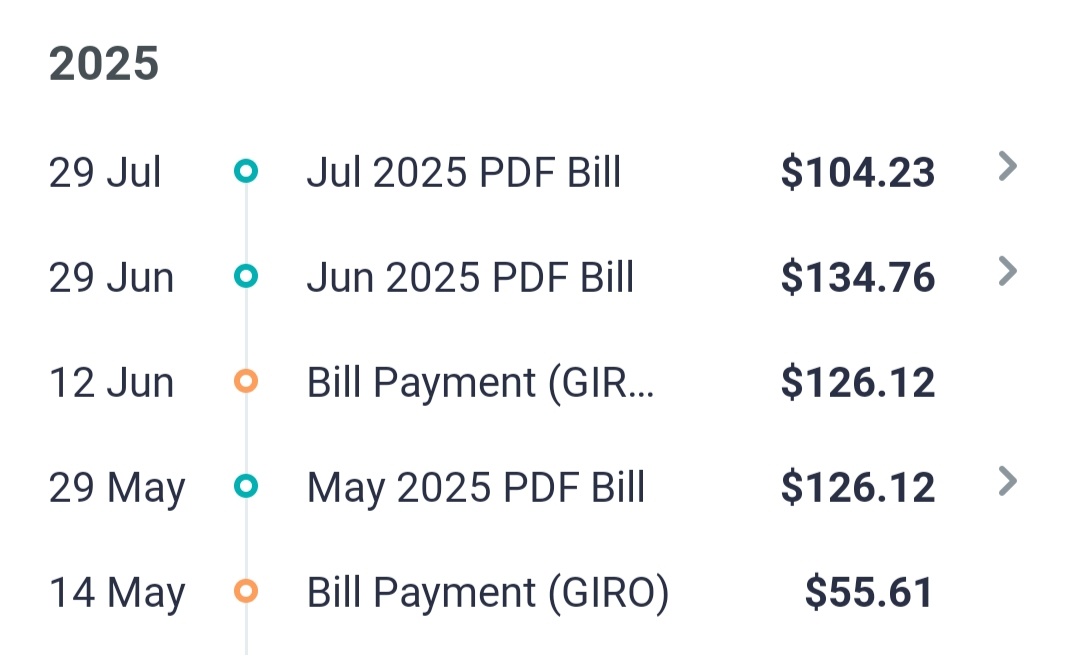Screen dimensions: 1080x655
Task: Click the orange dot for 12 Jun
Action: [x=246, y=381]
